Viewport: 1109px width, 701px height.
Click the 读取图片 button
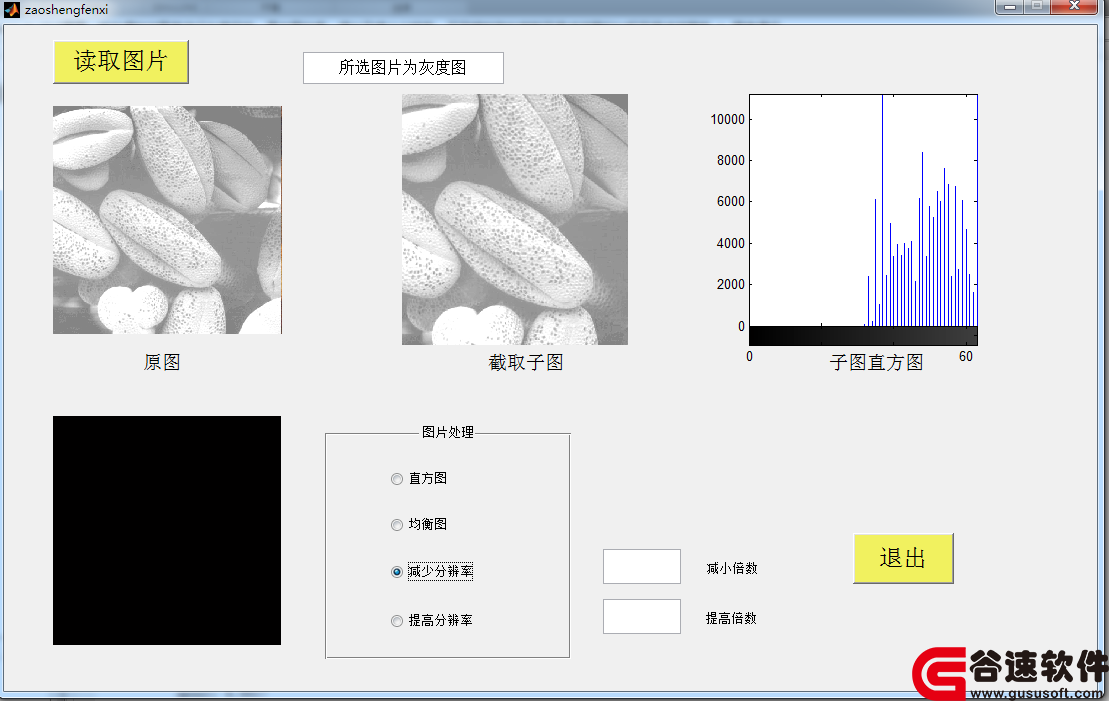click(x=121, y=62)
